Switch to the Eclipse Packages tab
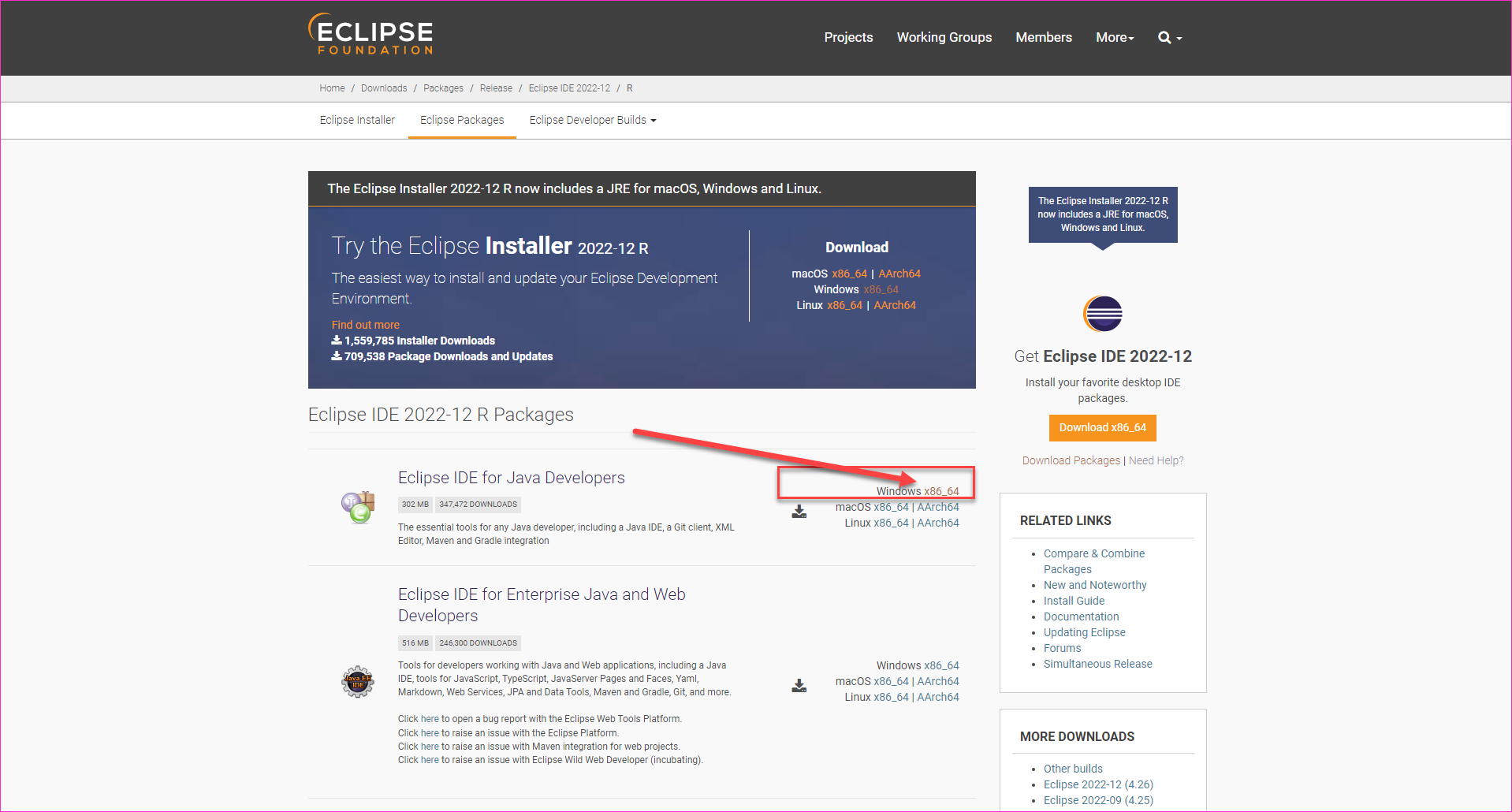 click(x=462, y=120)
